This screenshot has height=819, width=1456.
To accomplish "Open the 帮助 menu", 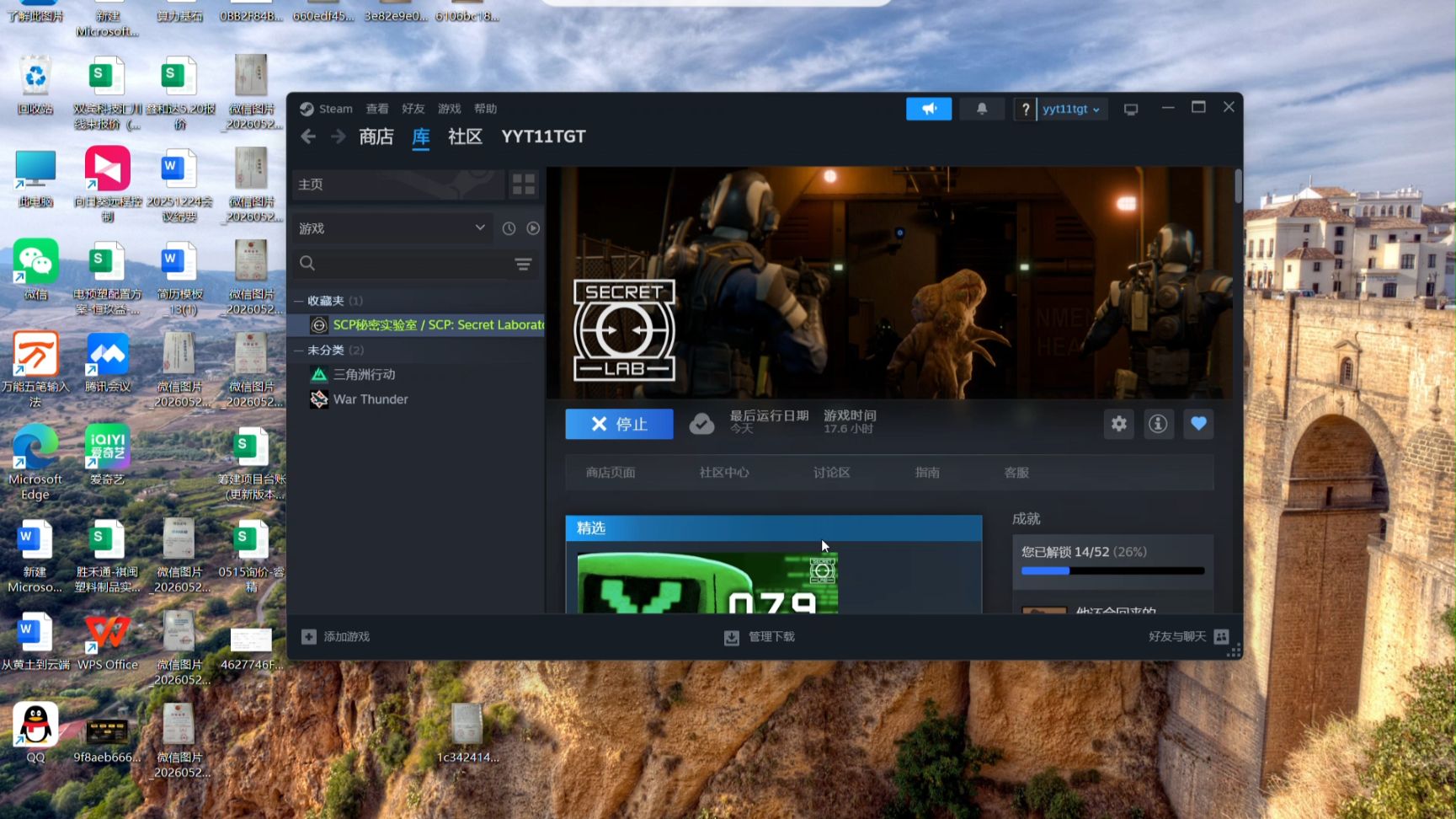I will tap(485, 109).
